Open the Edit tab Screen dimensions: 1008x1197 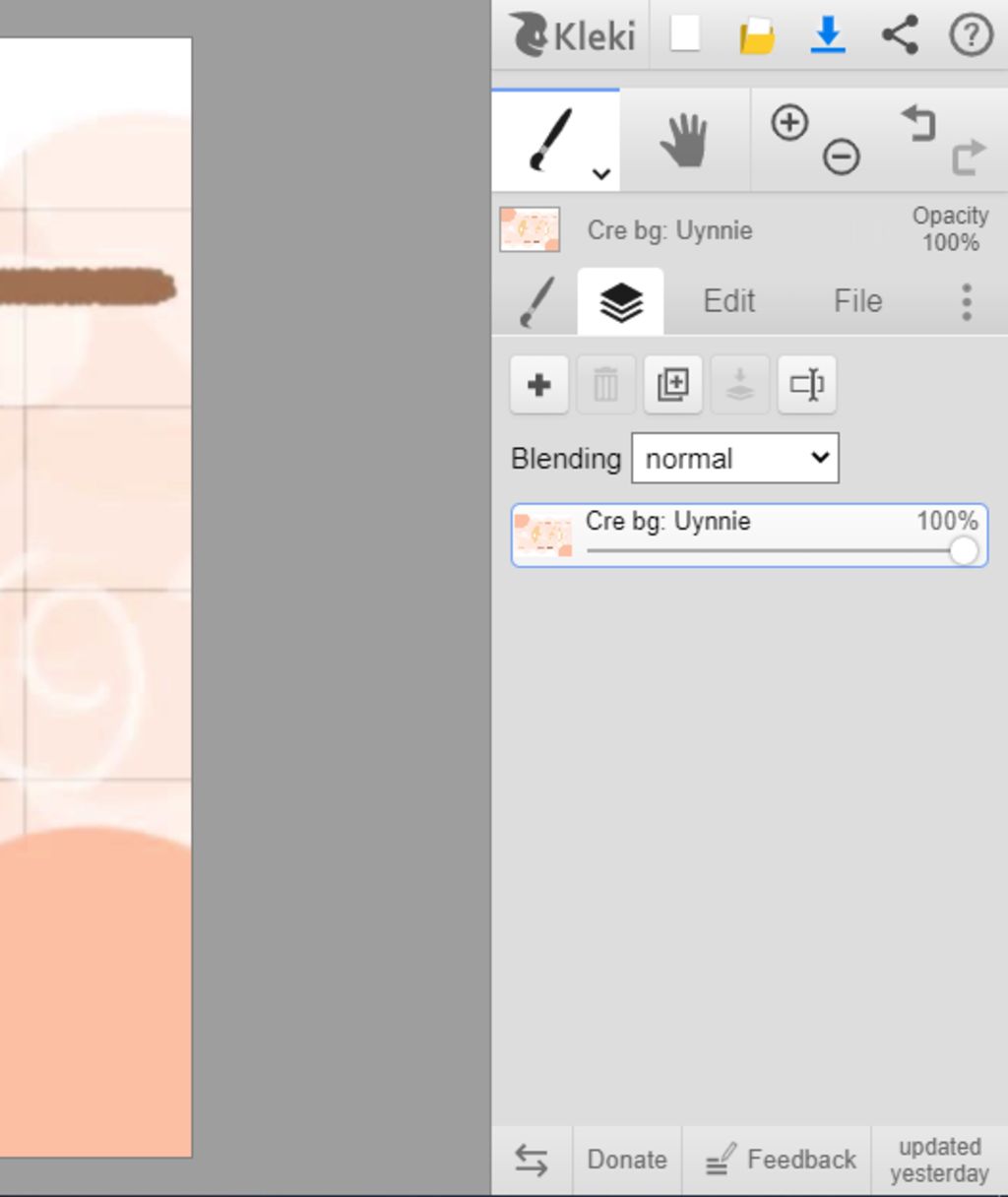729,301
